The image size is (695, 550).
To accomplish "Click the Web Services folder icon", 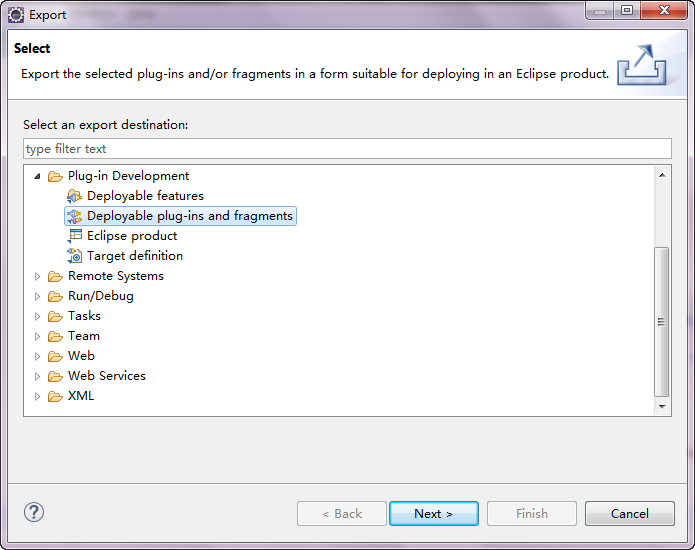I will pyautogui.click(x=56, y=376).
